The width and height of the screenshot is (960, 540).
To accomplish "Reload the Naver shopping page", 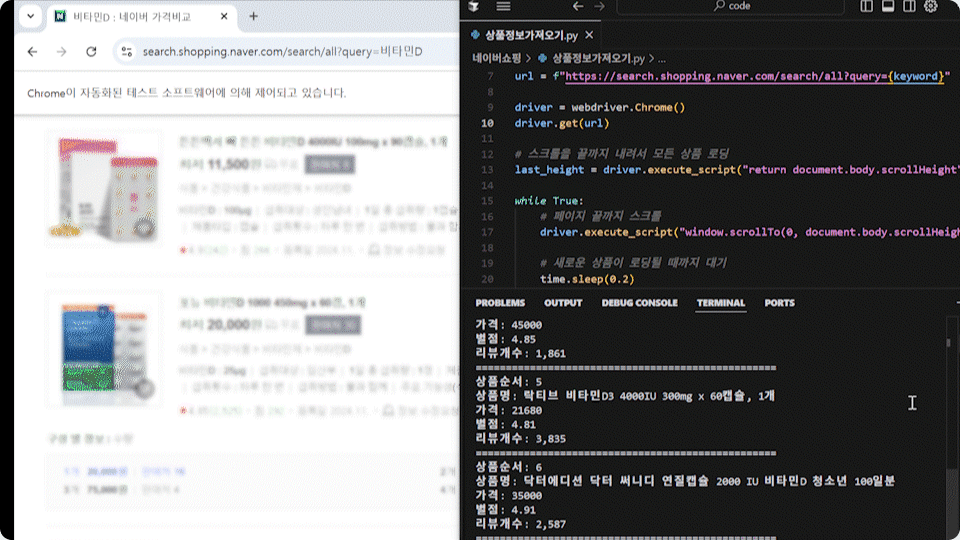I will (91, 52).
